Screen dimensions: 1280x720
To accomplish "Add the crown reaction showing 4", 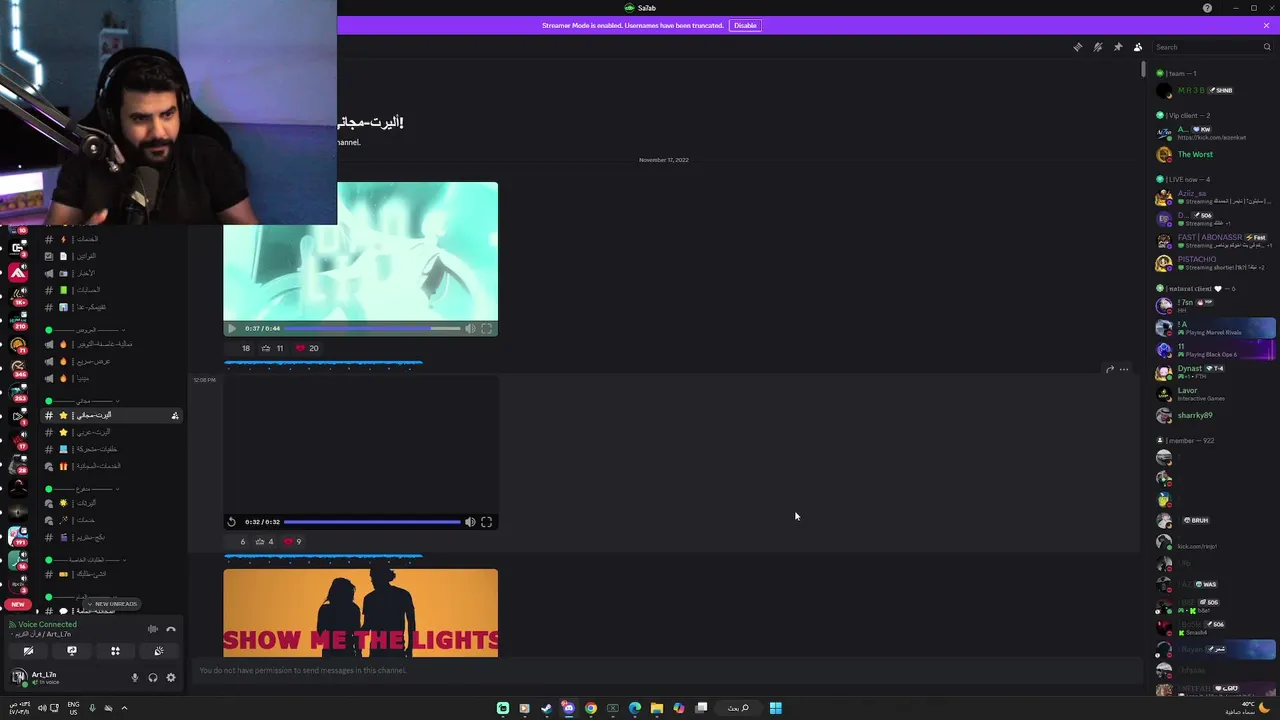I will point(265,542).
